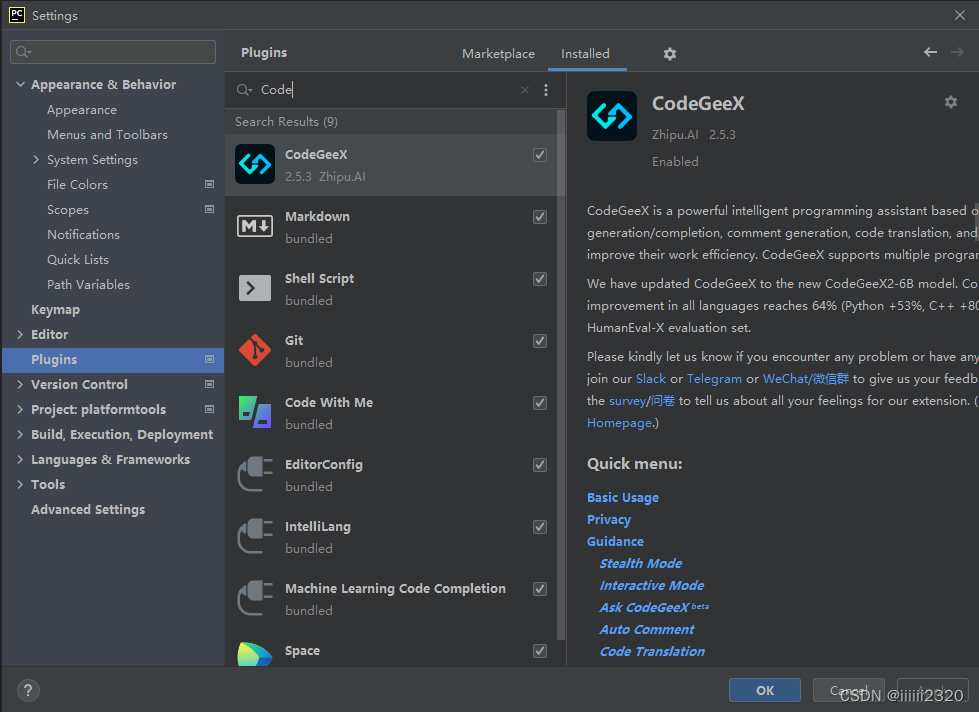Expand the Editor section

pos(21,334)
